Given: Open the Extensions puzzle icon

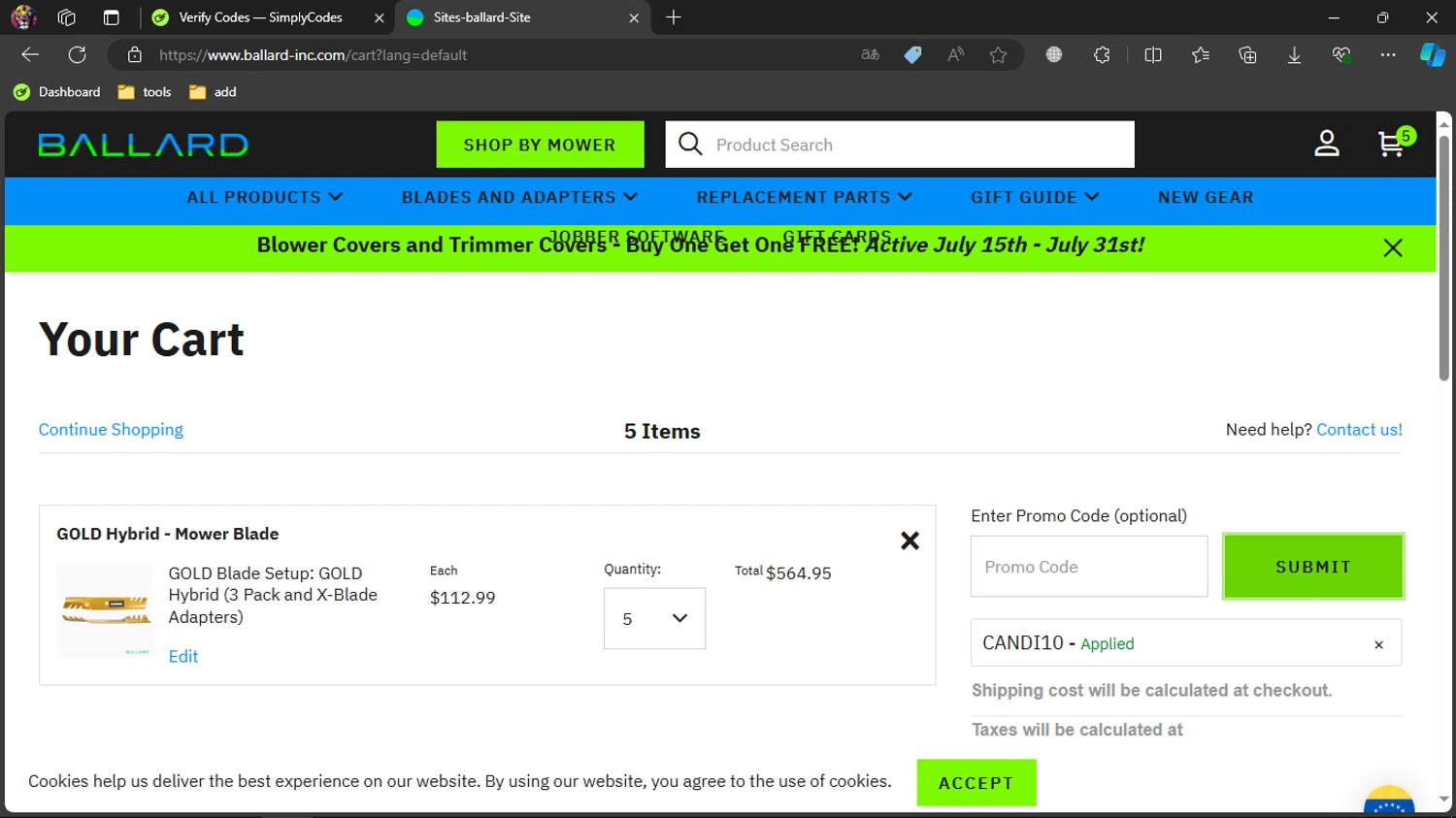Looking at the screenshot, I should pyautogui.click(x=1102, y=55).
